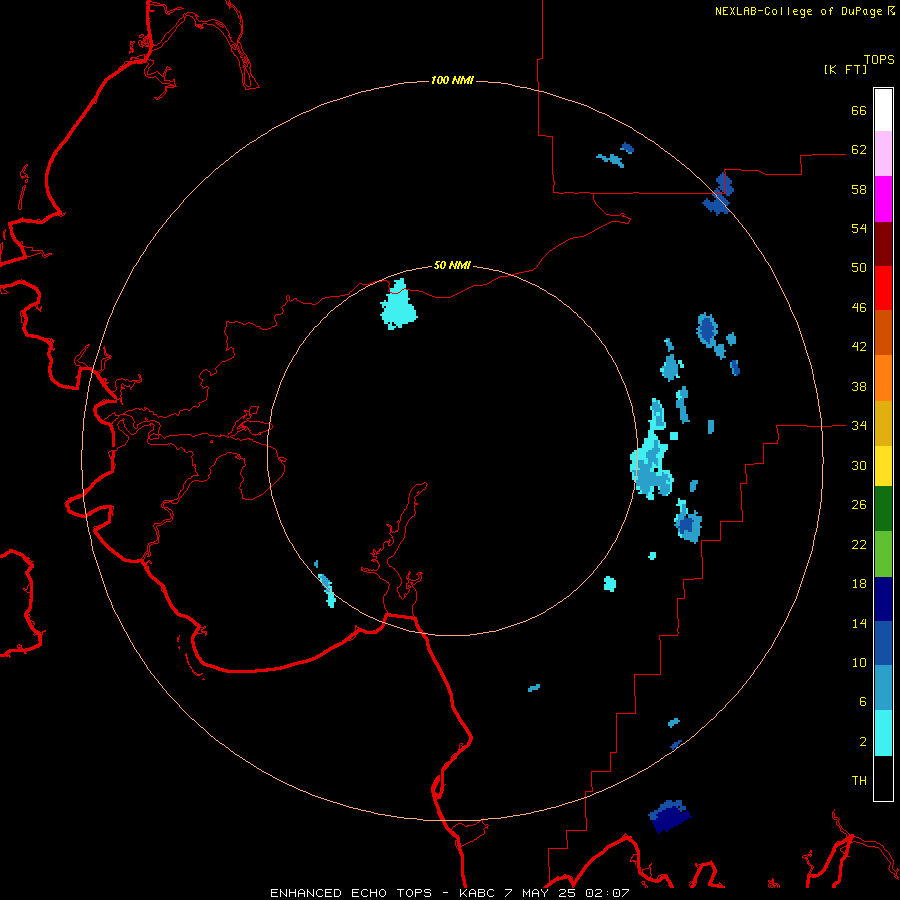900x900 pixels.
Task: Click the "100 NMI" range ring label
Action: (452, 80)
